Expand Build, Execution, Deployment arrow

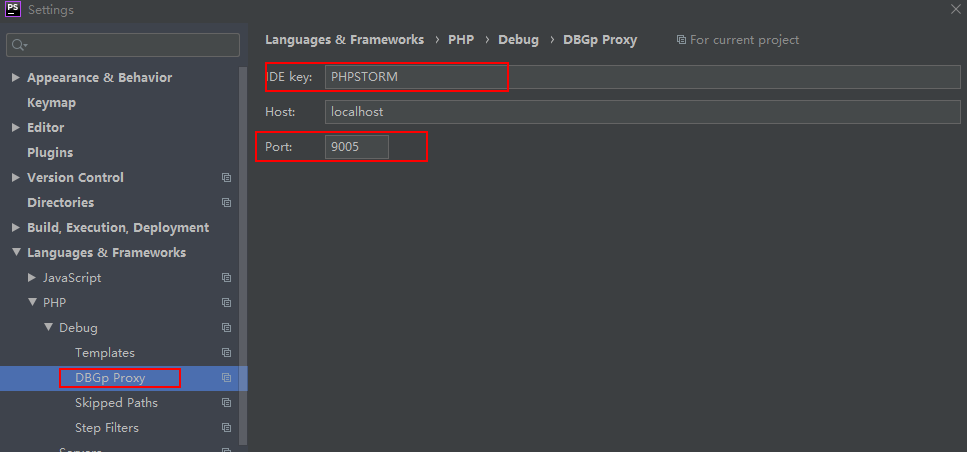click(x=15, y=228)
